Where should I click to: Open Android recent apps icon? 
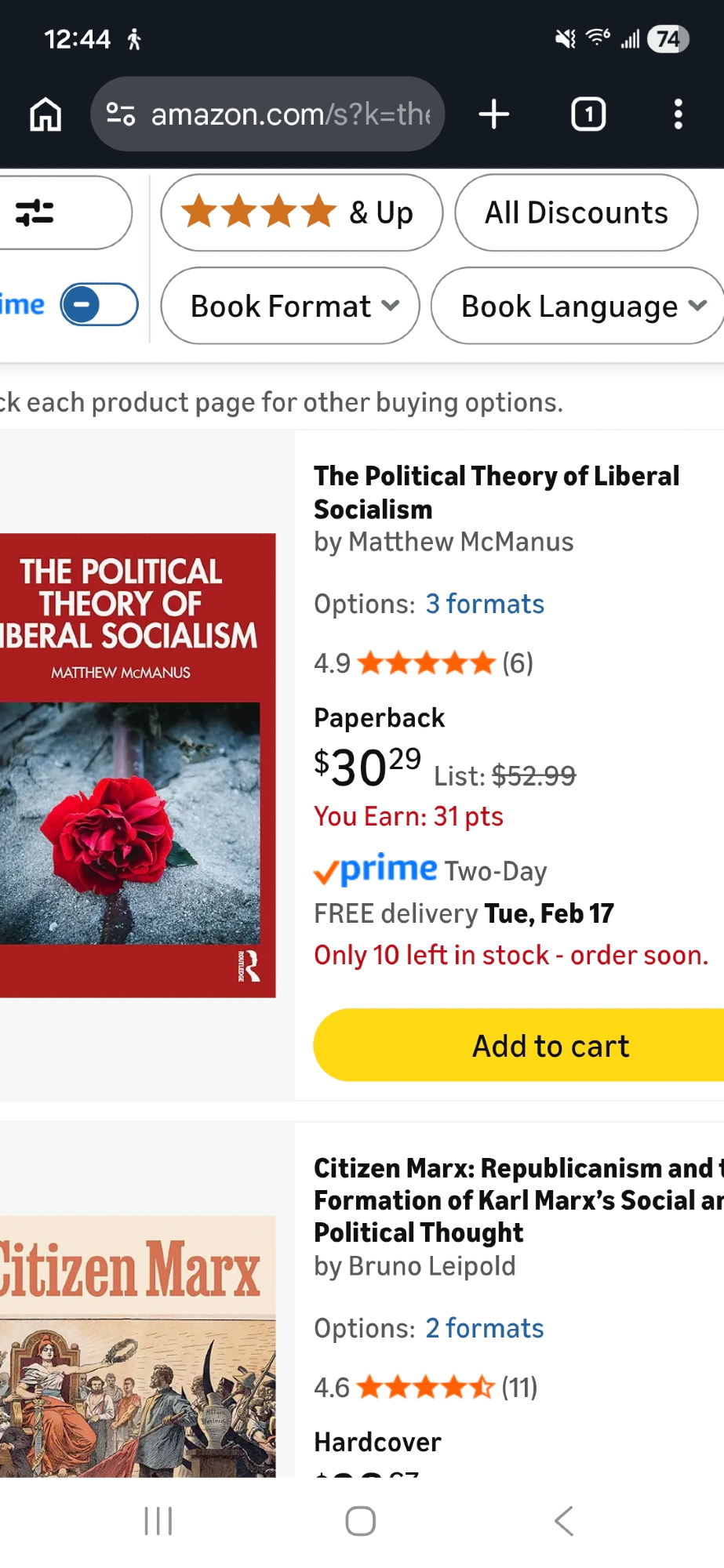point(158,1522)
